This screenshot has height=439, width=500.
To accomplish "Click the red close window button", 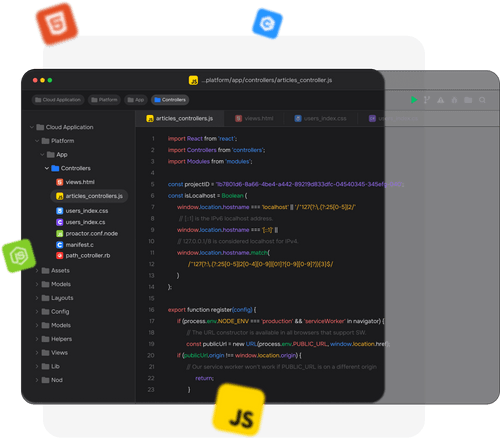I will 35,80.
